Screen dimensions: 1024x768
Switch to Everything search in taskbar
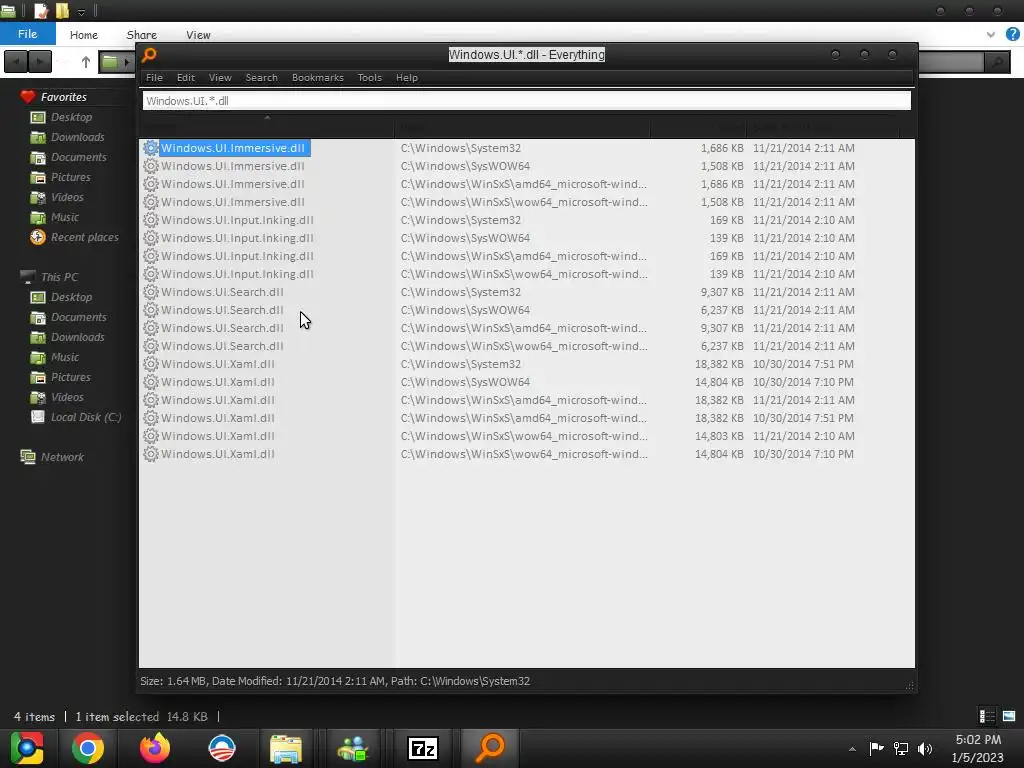pyautogui.click(x=490, y=748)
